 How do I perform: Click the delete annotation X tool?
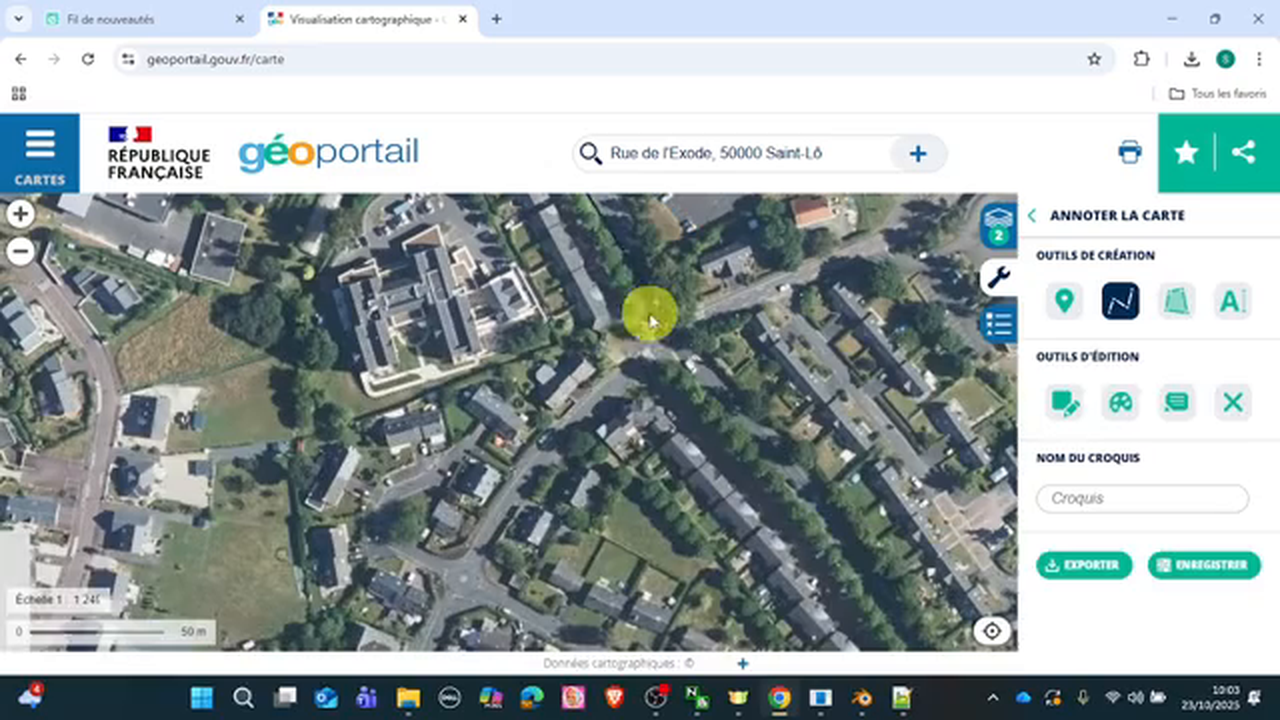[x=1232, y=403]
